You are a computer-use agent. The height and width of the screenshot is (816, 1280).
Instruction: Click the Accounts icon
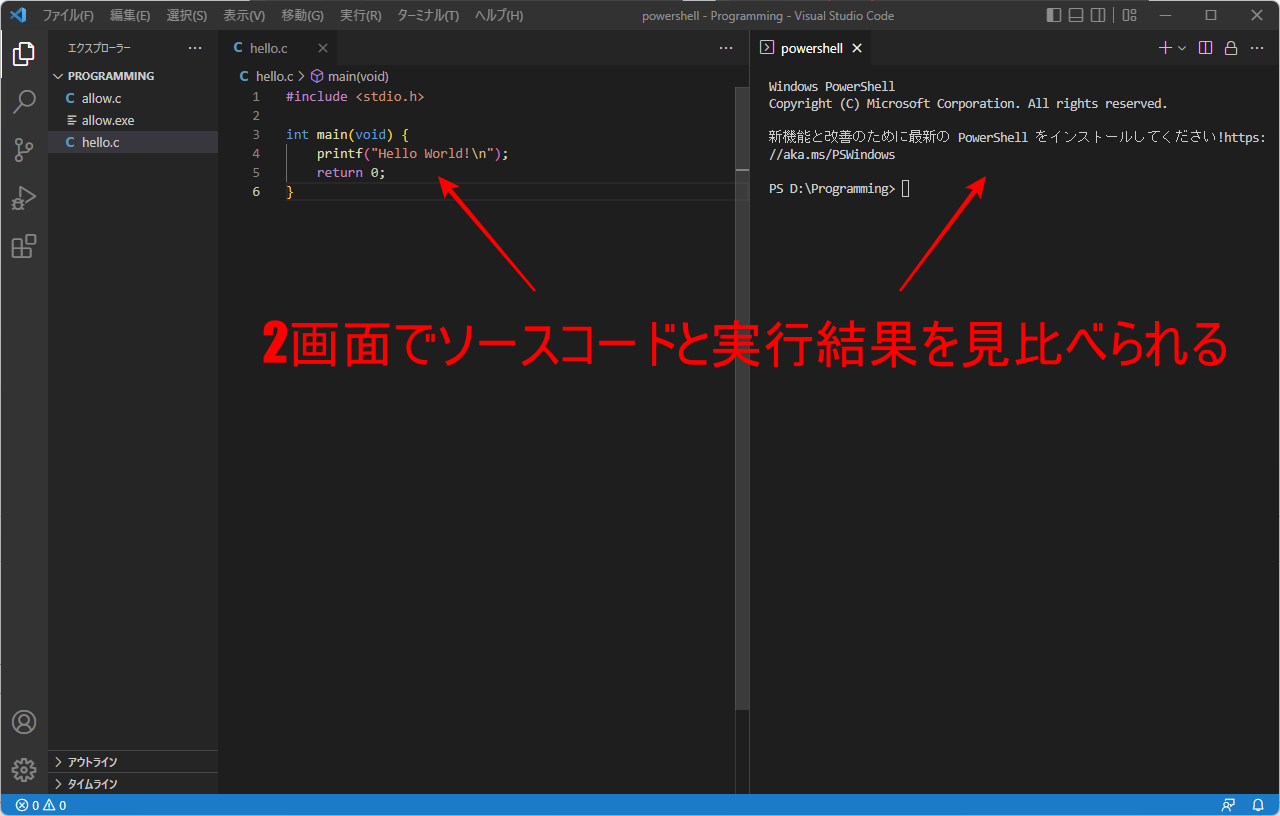tap(24, 722)
